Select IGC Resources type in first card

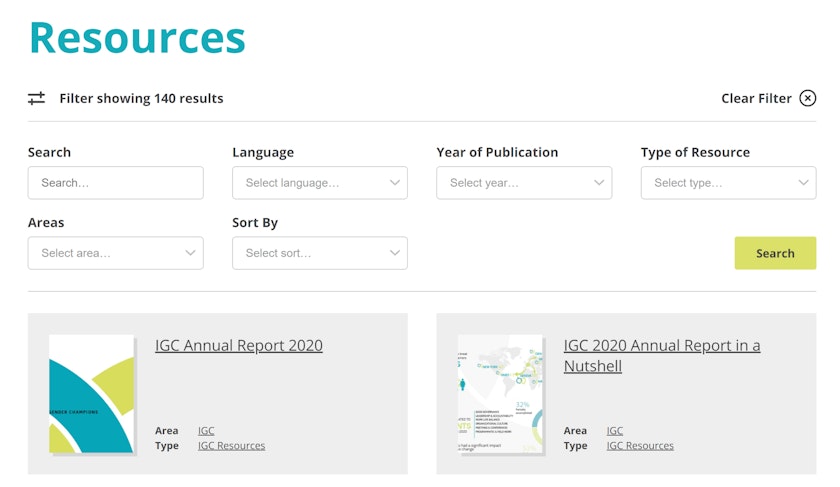point(231,446)
